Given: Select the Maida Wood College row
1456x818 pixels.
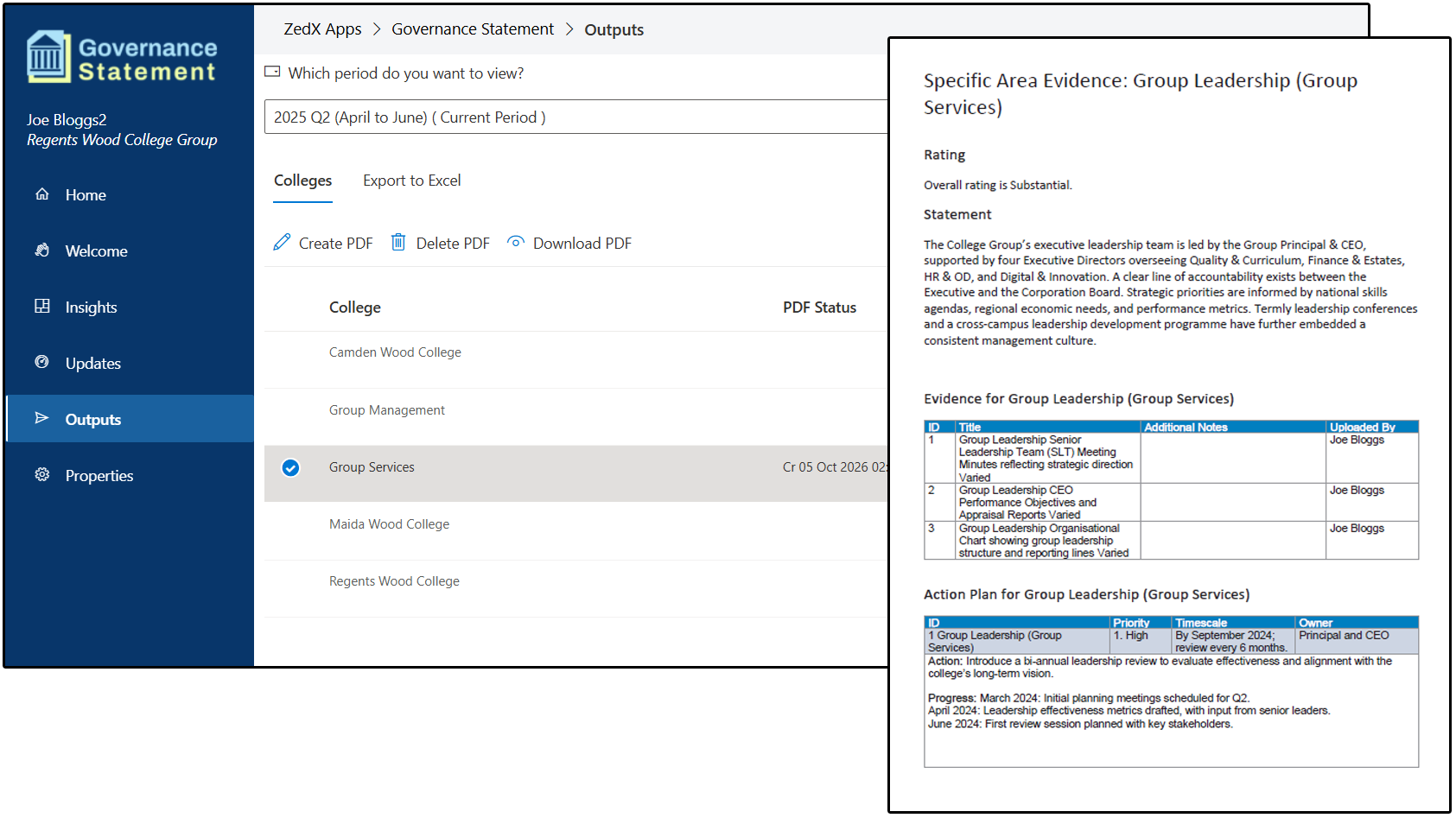Looking at the screenshot, I should pos(575,531).
